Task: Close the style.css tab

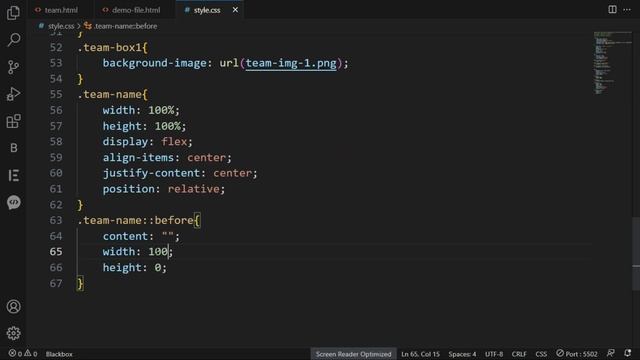Action: point(235,10)
